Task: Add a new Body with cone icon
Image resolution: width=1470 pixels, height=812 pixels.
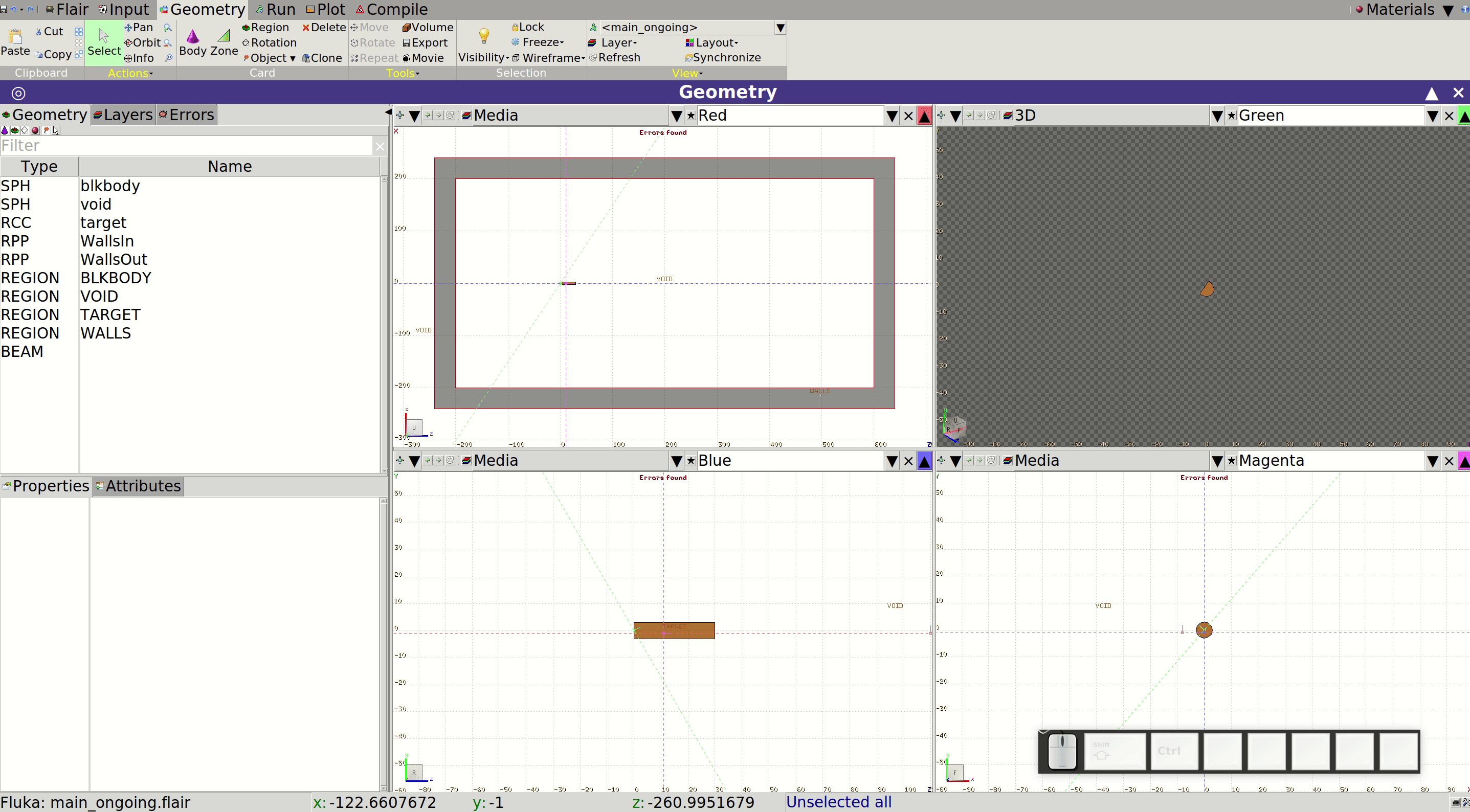Action: pos(193,42)
